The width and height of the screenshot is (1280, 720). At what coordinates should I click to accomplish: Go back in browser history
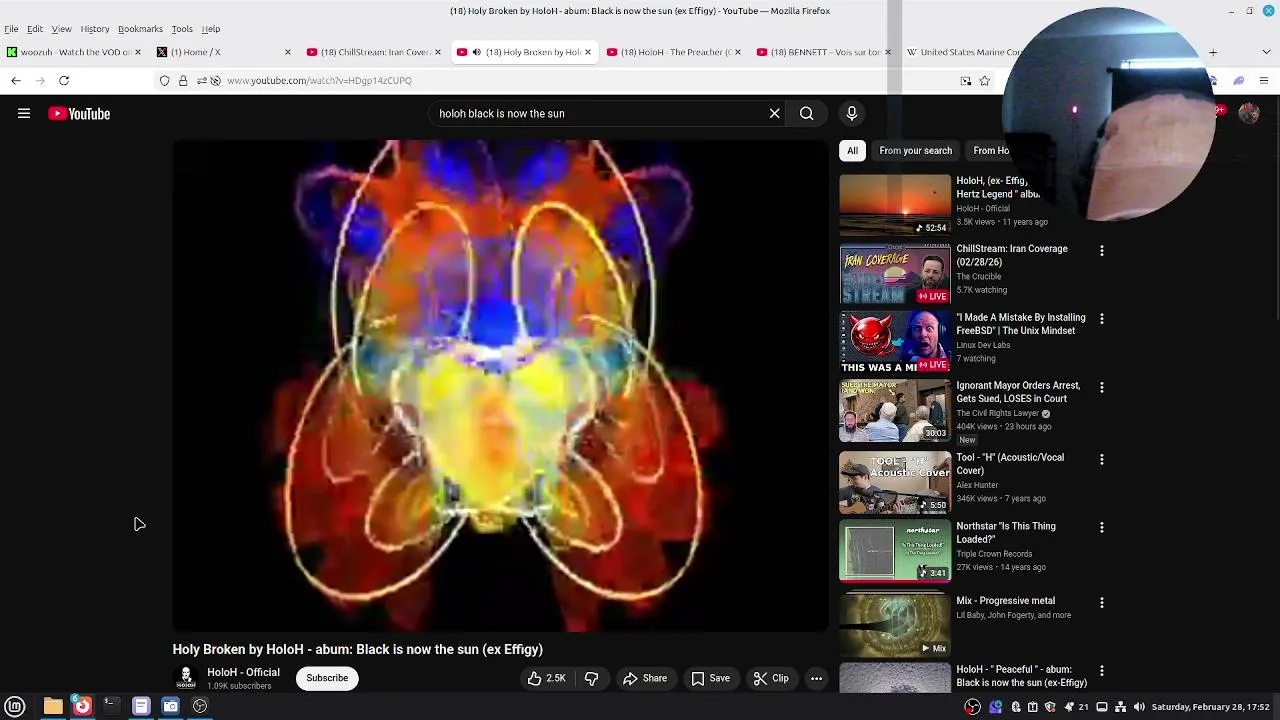click(x=16, y=80)
